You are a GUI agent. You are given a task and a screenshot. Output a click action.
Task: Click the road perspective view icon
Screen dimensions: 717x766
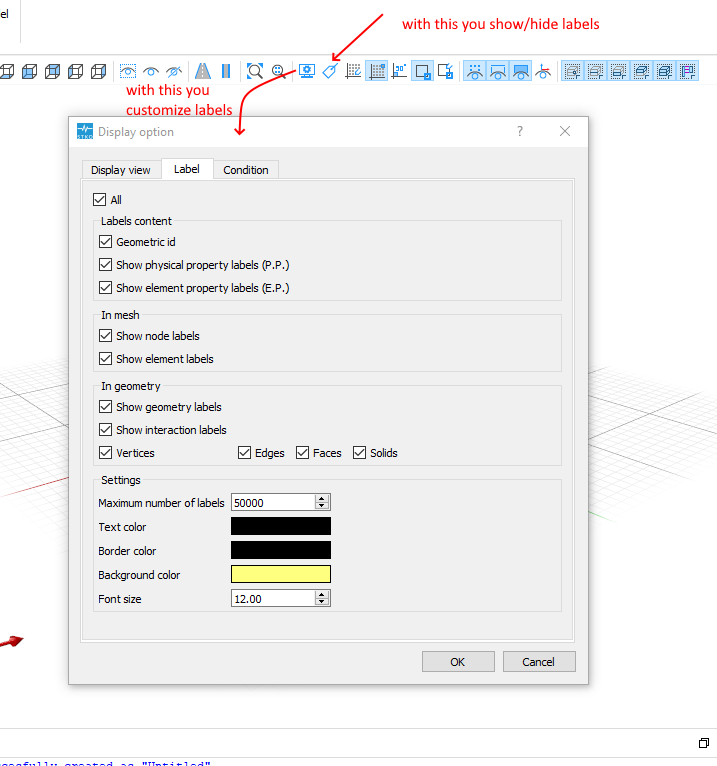click(203, 71)
